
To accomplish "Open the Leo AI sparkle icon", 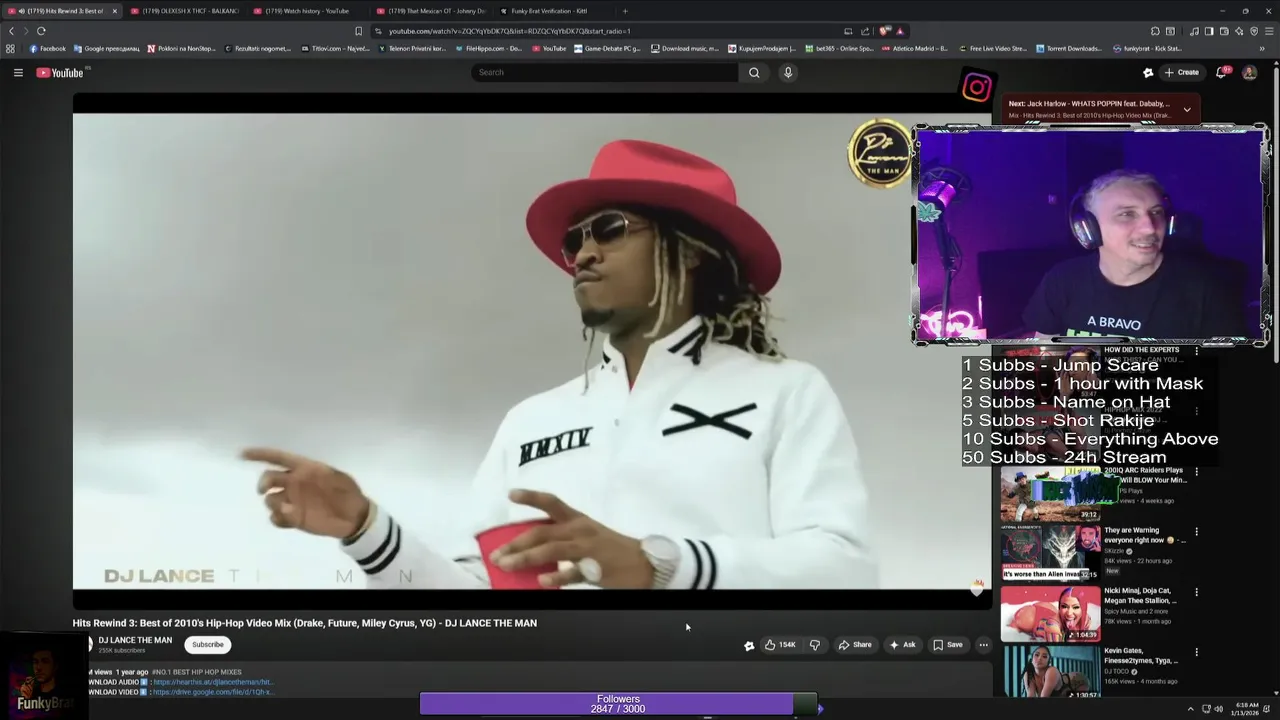I will coord(1239,31).
